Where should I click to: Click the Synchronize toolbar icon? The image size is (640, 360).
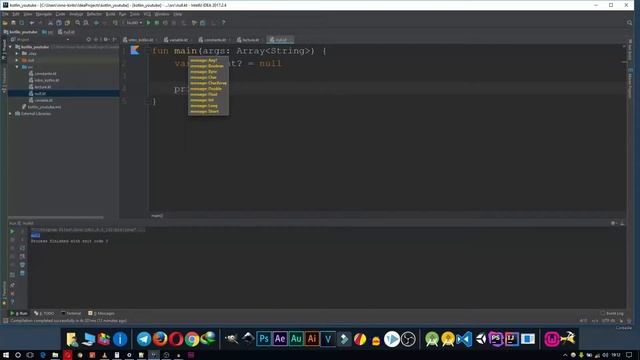click(x=22, y=23)
